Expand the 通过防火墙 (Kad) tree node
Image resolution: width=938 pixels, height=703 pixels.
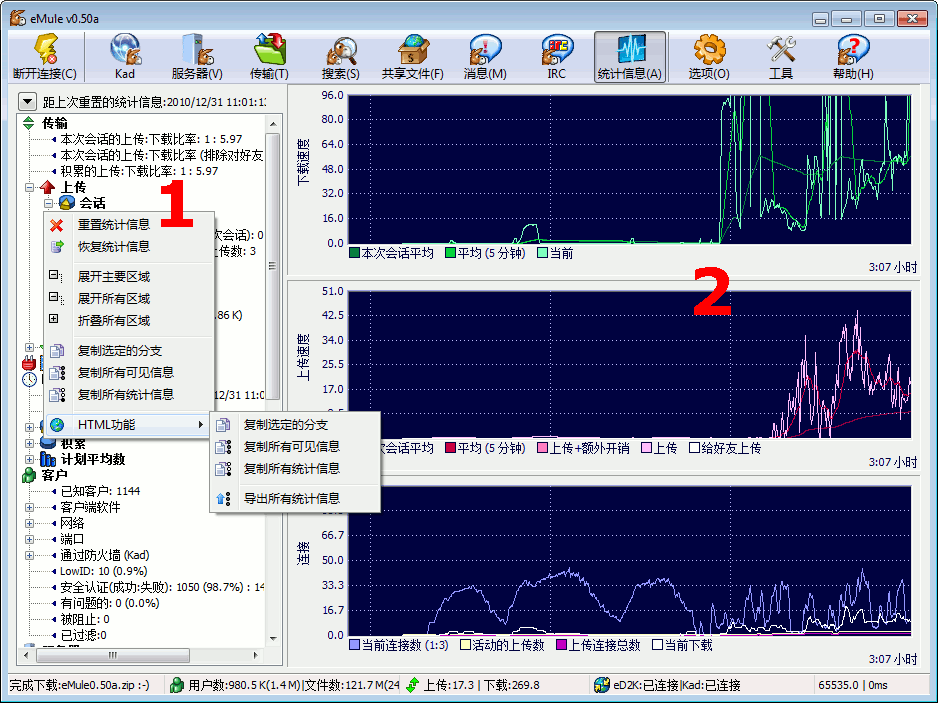point(30,555)
